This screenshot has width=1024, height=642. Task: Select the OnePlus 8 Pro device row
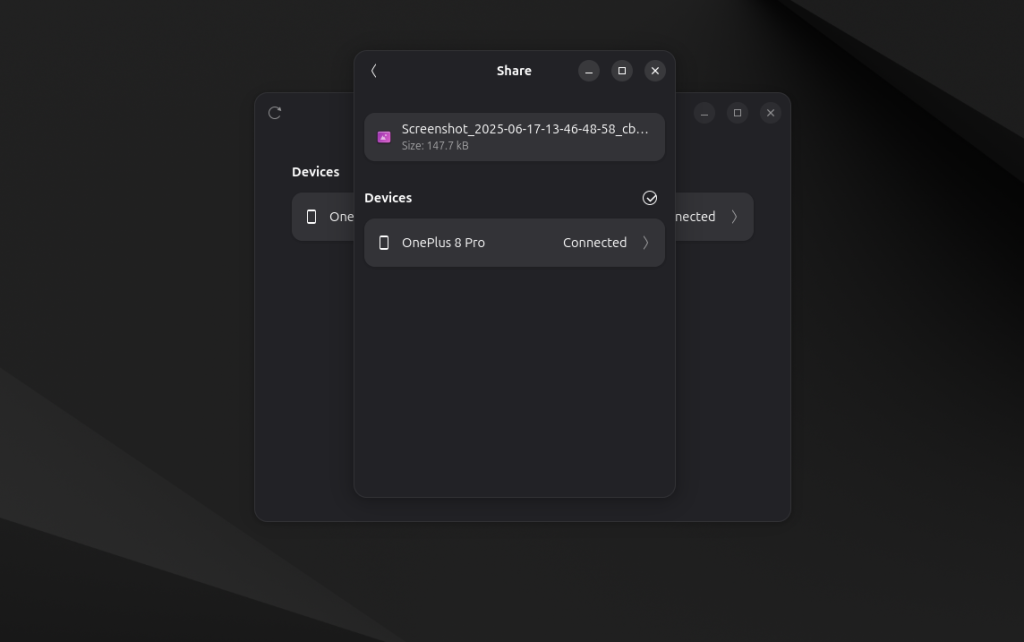click(x=515, y=242)
